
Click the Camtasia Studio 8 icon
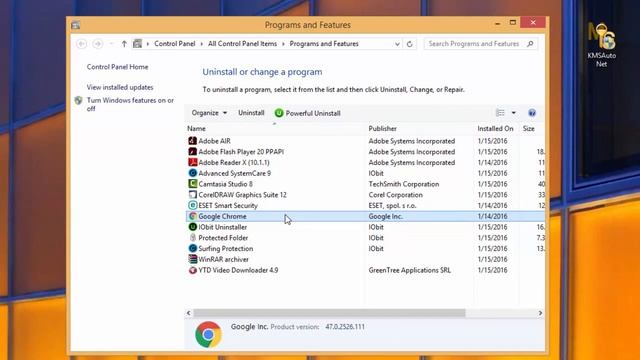[x=193, y=184]
